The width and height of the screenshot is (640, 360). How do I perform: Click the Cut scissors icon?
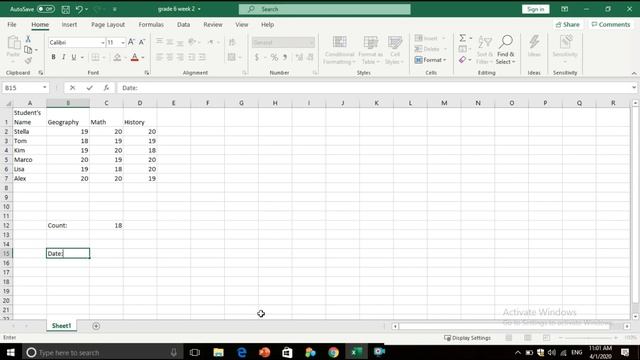tap(28, 39)
